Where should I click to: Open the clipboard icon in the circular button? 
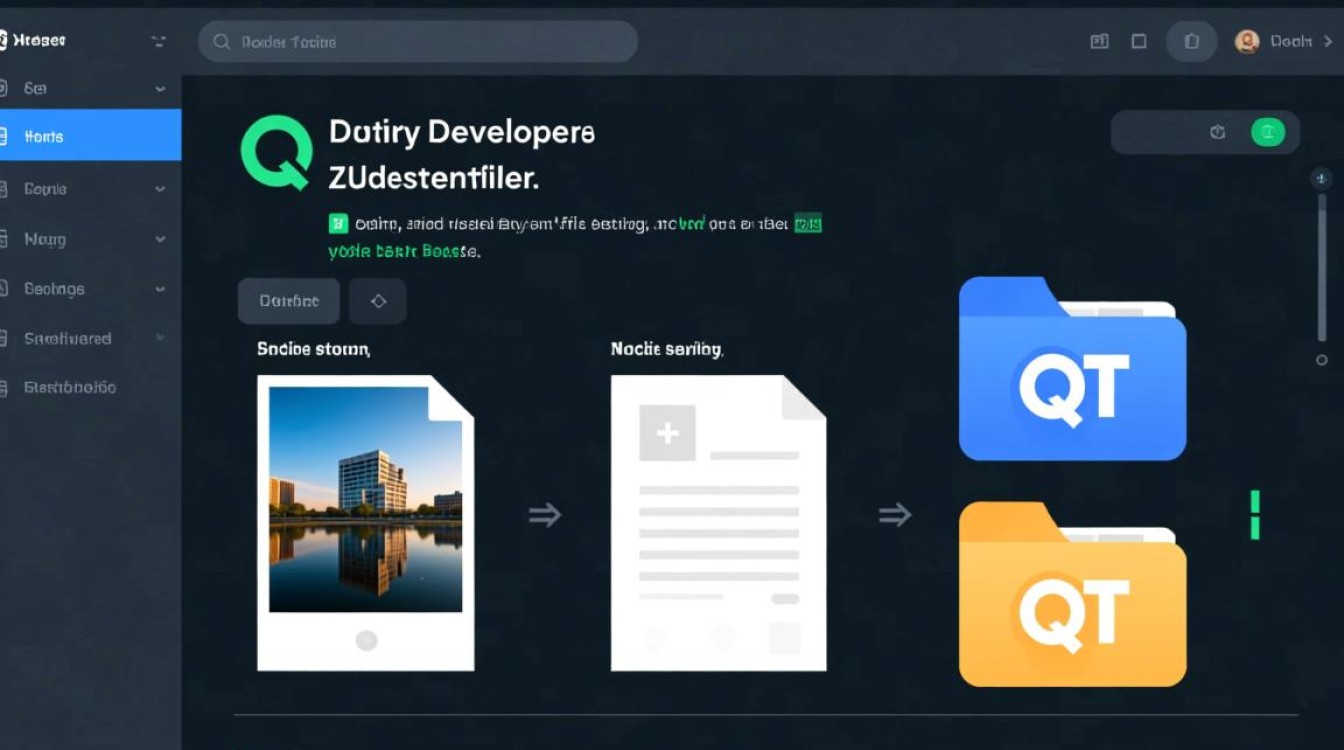tap(1191, 42)
